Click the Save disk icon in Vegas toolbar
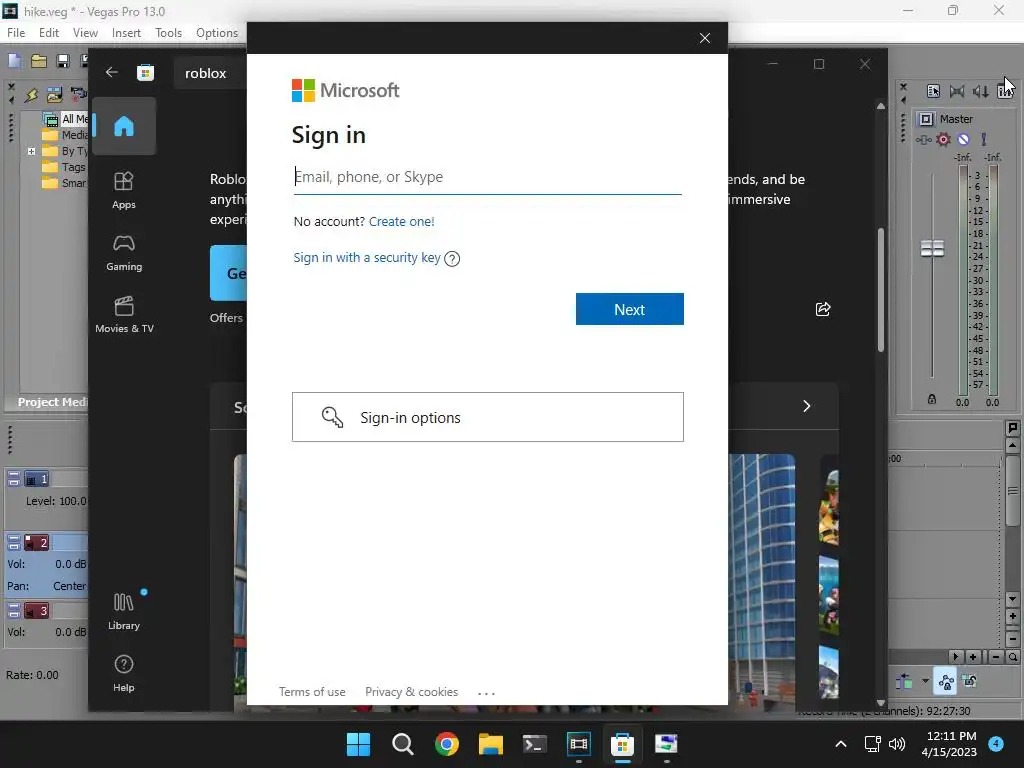This screenshot has height=768, width=1024. pyautogui.click(x=63, y=61)
